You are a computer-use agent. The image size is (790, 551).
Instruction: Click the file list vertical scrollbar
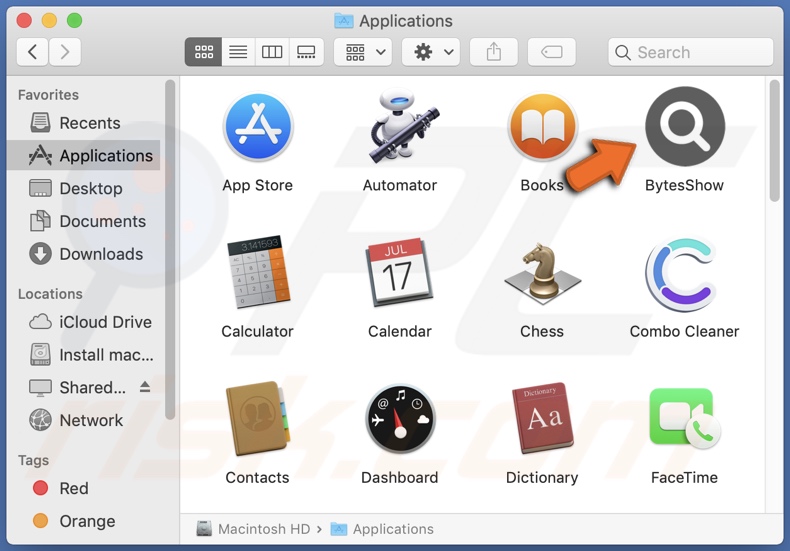(775, 141)
